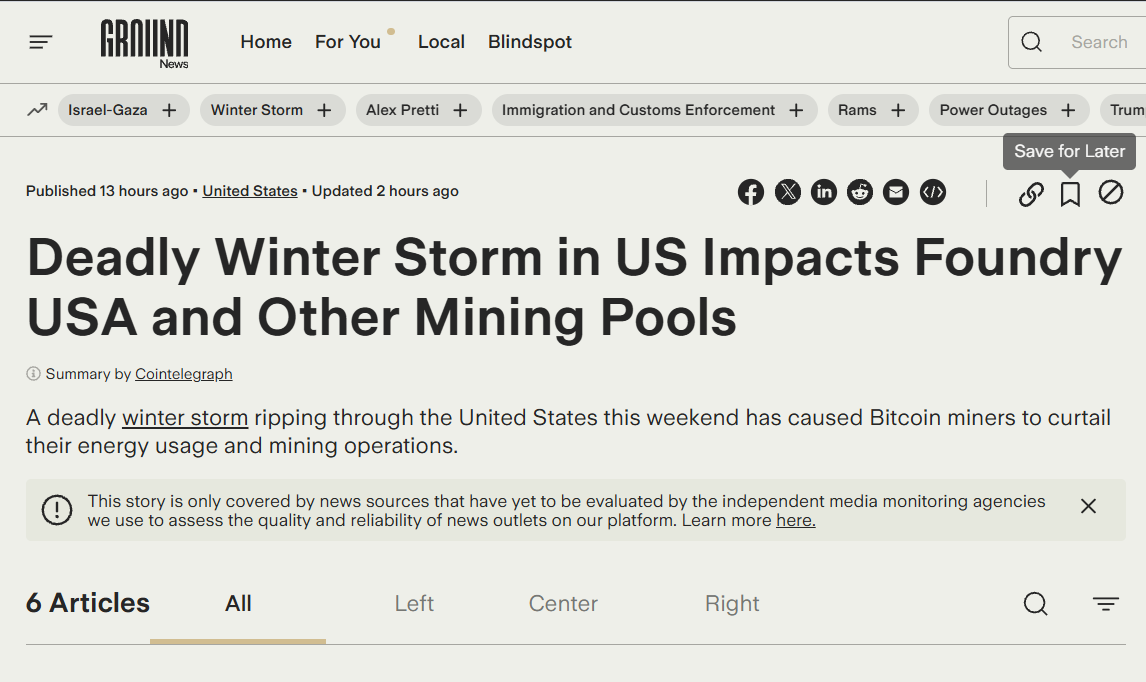Follow the Cointelegraph summary link
The height and width of the screenshot is (682, 1146).
tap(183, 374)
